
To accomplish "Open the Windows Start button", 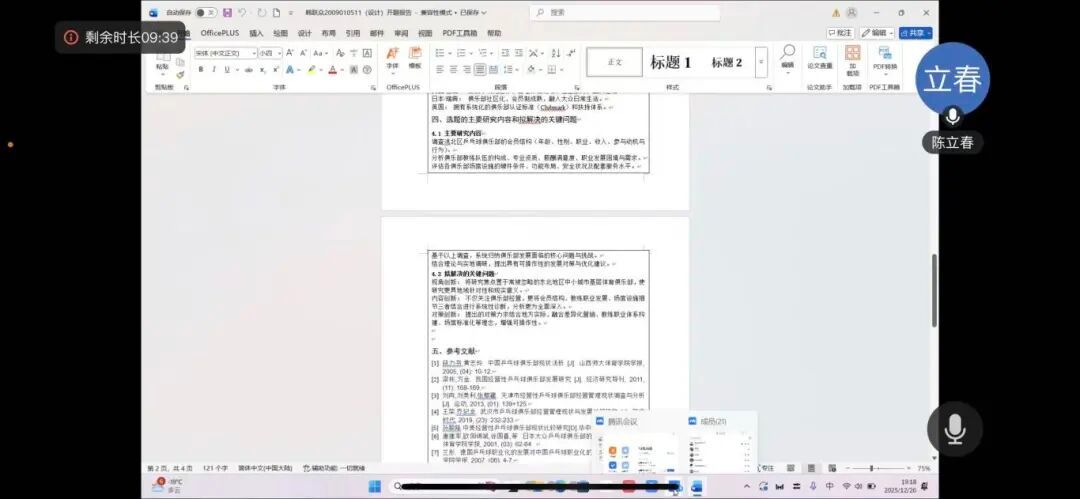I will (x=374, y=487).
